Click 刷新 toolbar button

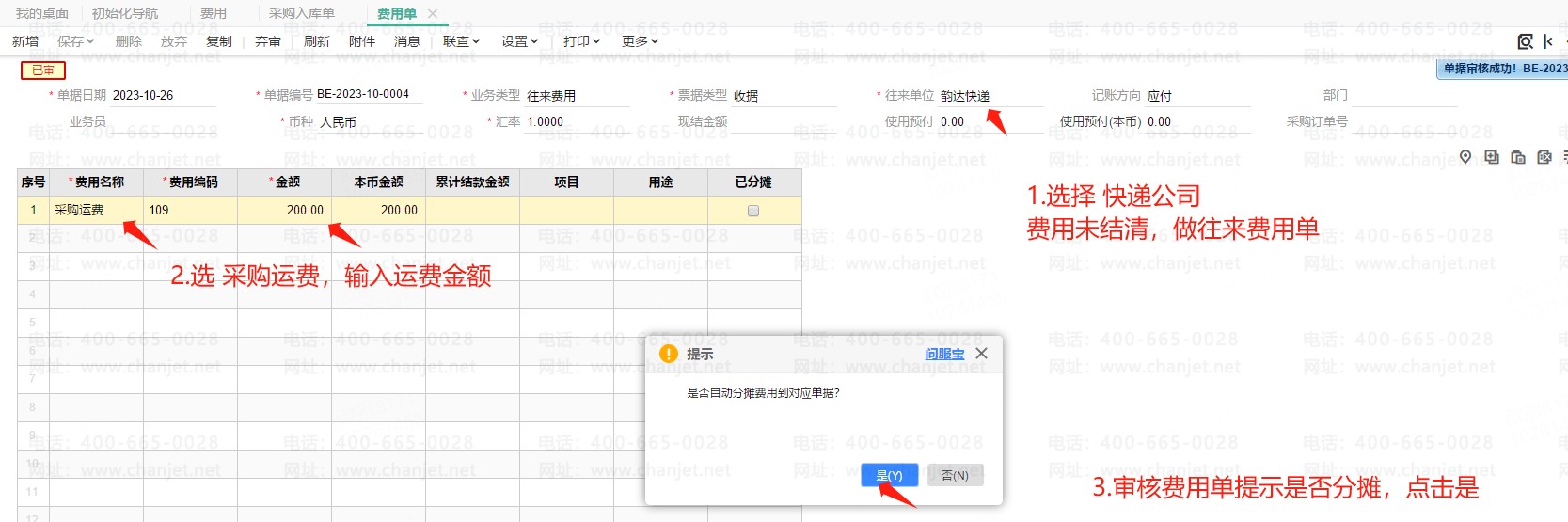click(x=317, y=41)
